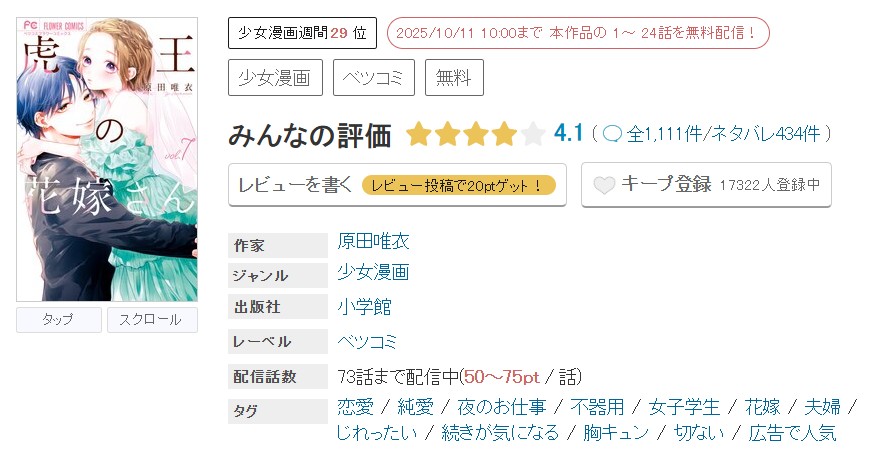Open the 少女漫画 genre link
The width and height of the screenshot is (891, 467).
[373, 272]
